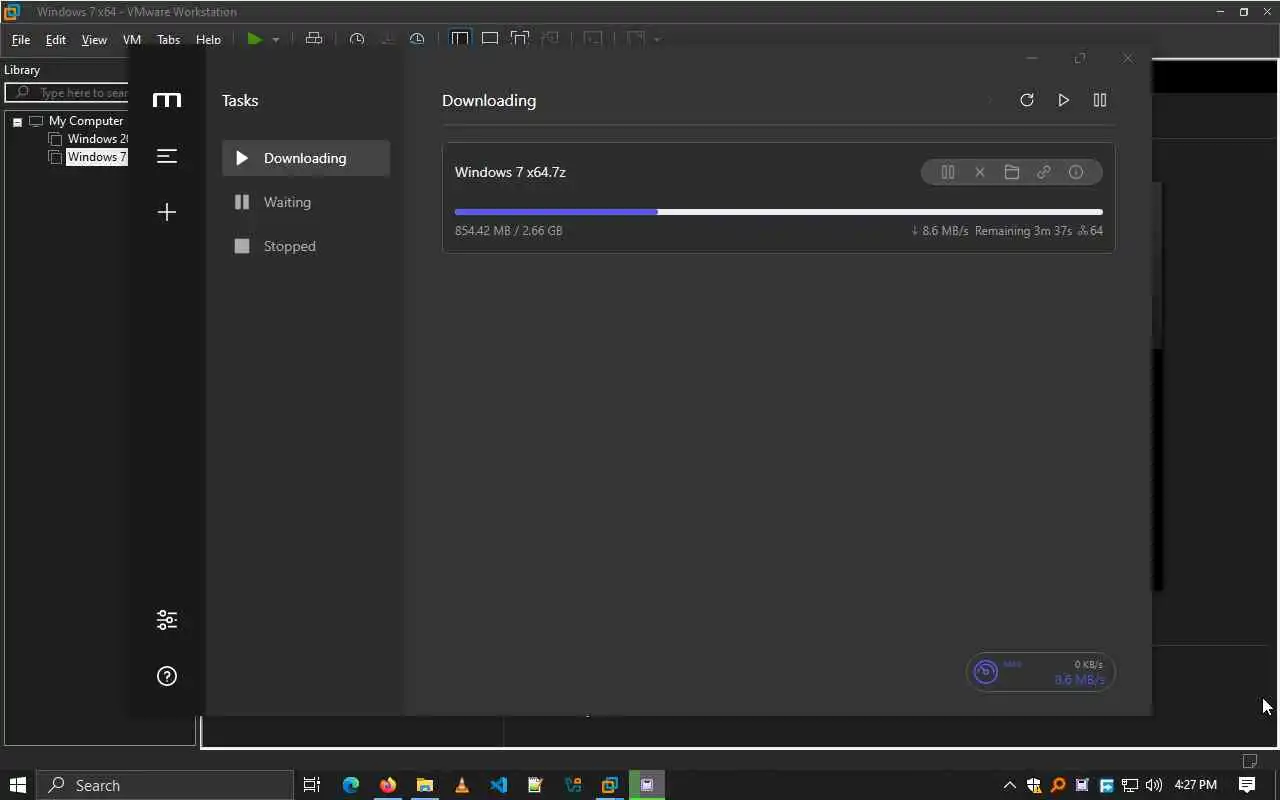Open Visual Studio Code from the taskbar
The image size is (1280, 800).
pyautogui.click(x=498, y=785)
